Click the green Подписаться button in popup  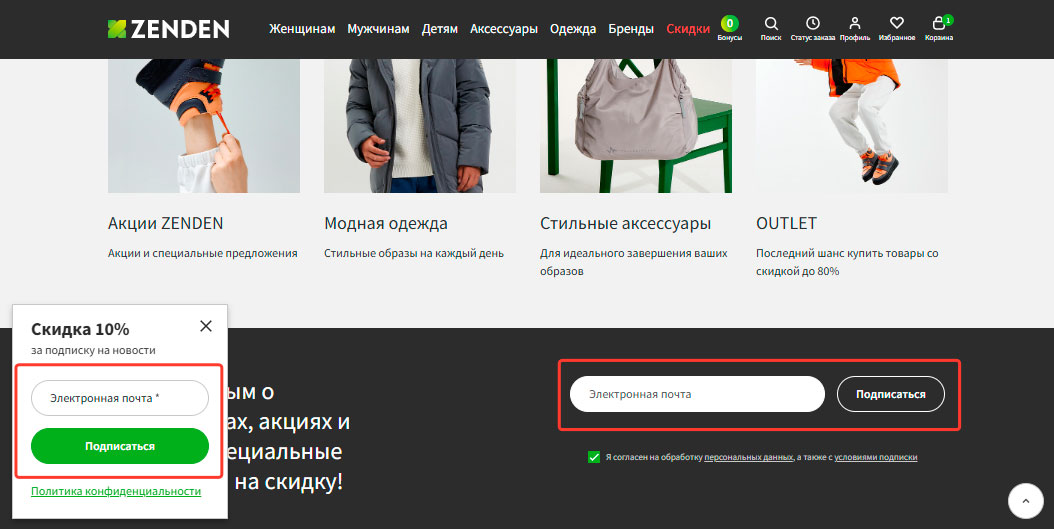click(x=120, y=446)
